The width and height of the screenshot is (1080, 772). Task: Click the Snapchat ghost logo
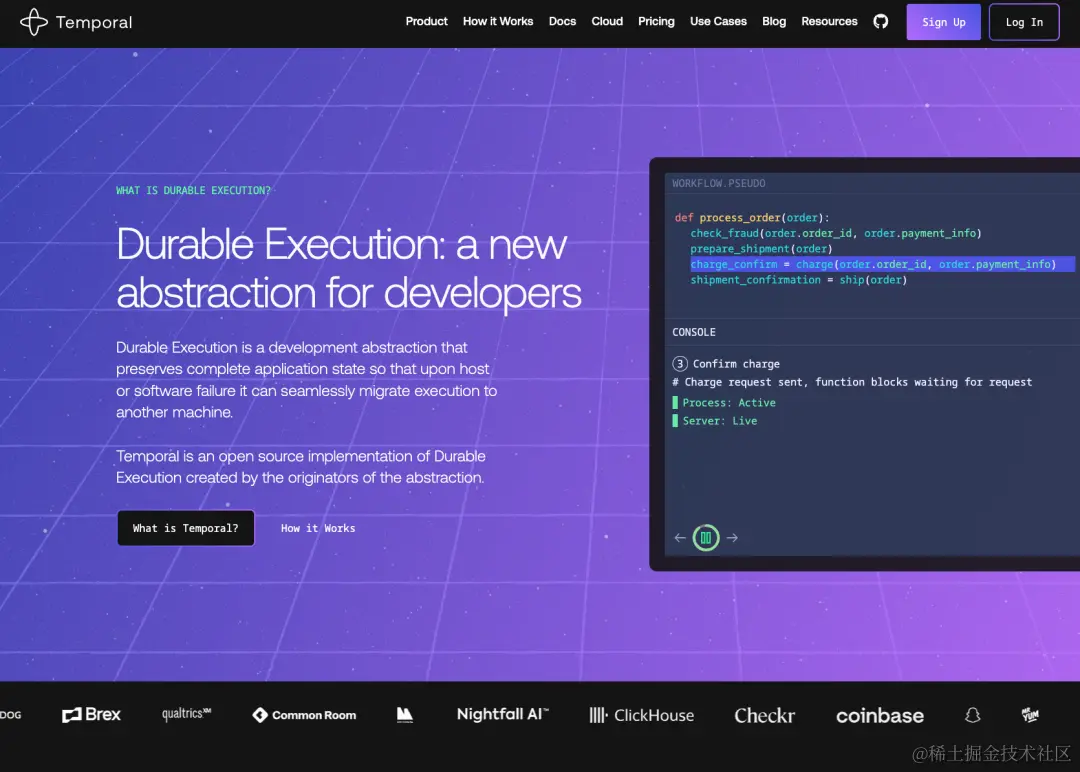[973, 715]
